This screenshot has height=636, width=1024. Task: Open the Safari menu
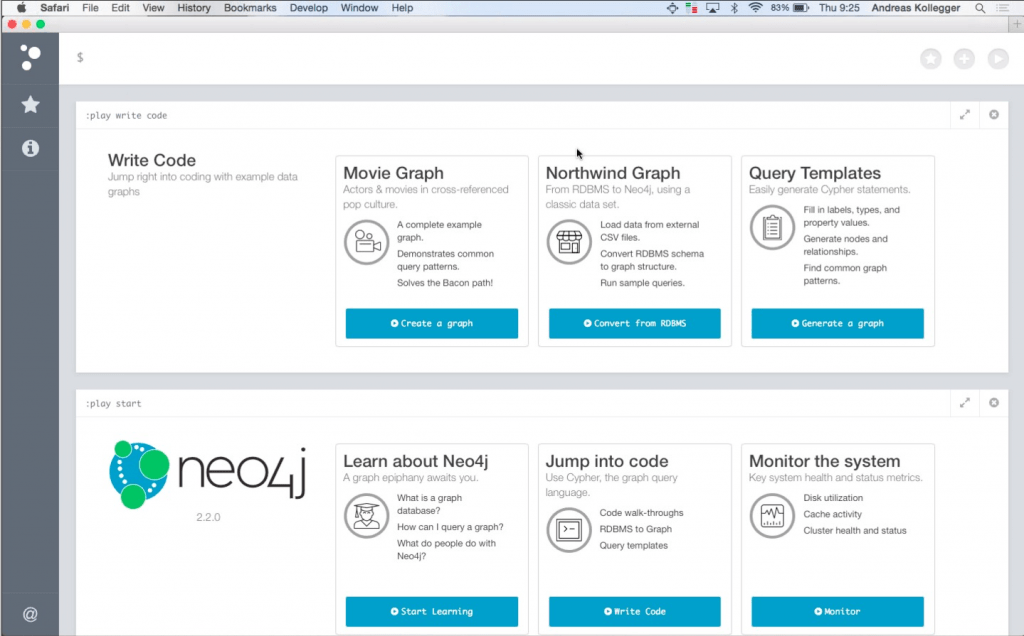[x=54, y=8]
